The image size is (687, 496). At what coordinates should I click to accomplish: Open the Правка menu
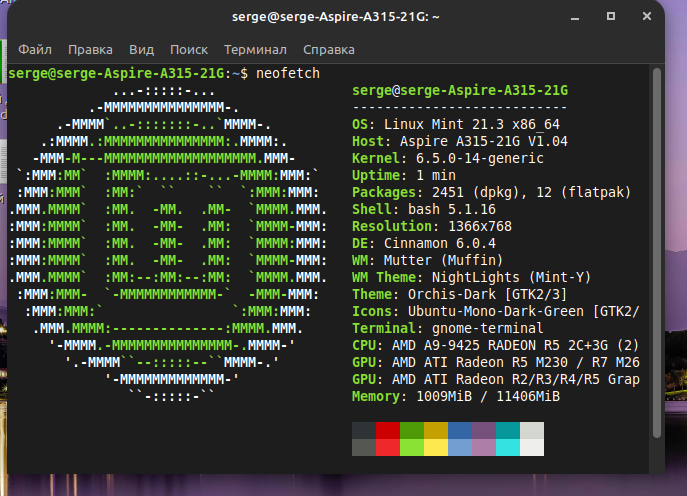click(x=90, y=50)
